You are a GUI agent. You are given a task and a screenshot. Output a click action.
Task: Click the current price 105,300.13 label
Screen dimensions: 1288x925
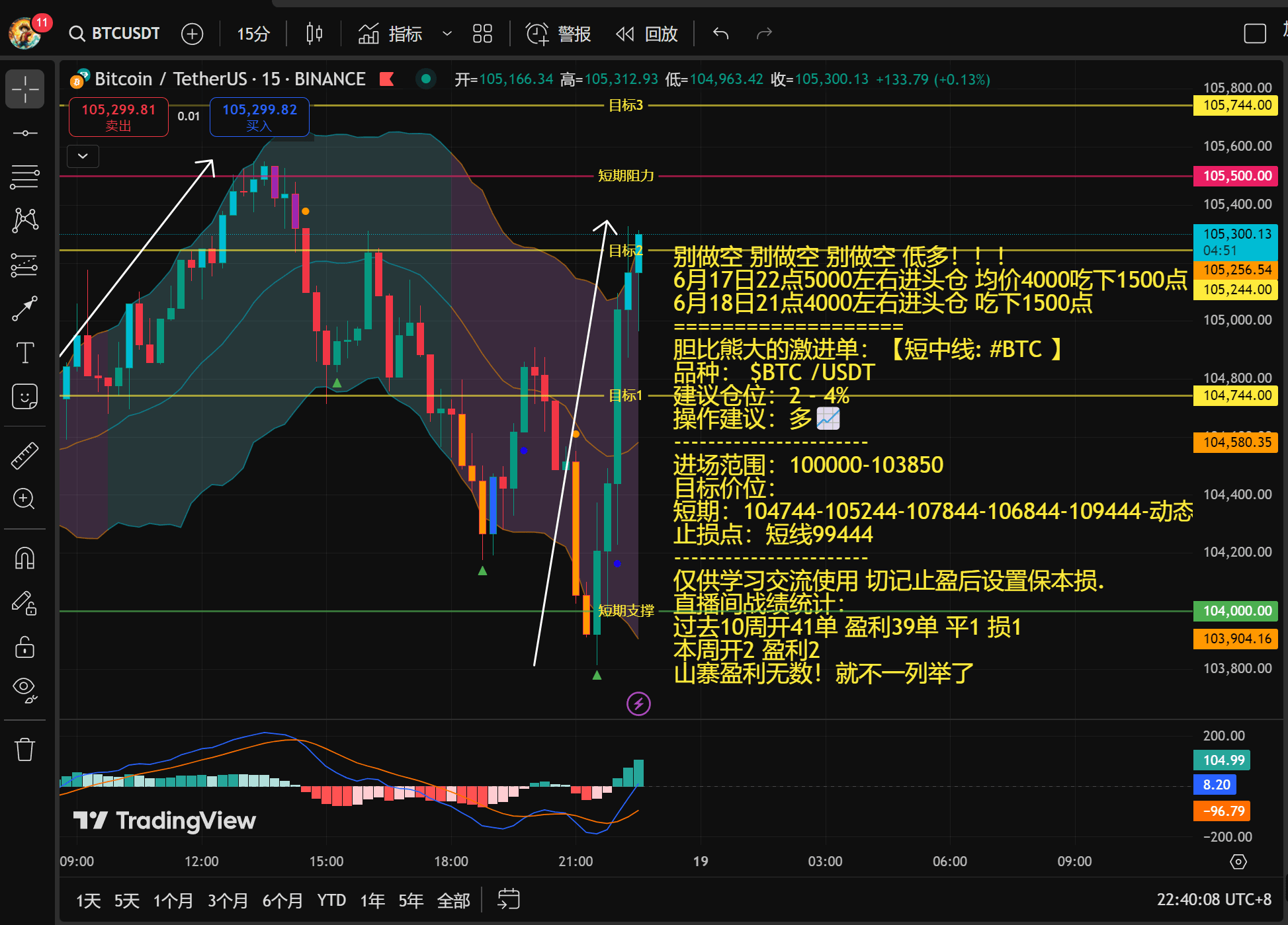tap(1235, 242)
